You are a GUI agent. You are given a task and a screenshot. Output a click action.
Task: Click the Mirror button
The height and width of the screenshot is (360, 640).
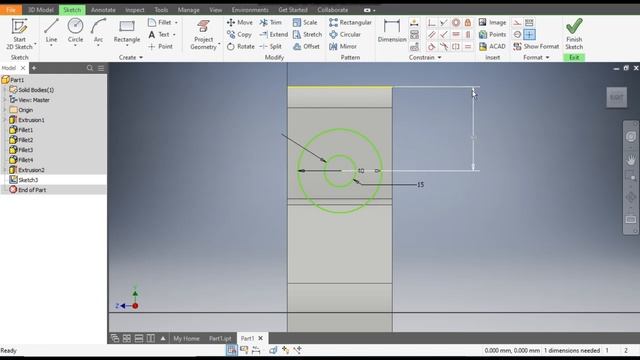tap(343, 47)
